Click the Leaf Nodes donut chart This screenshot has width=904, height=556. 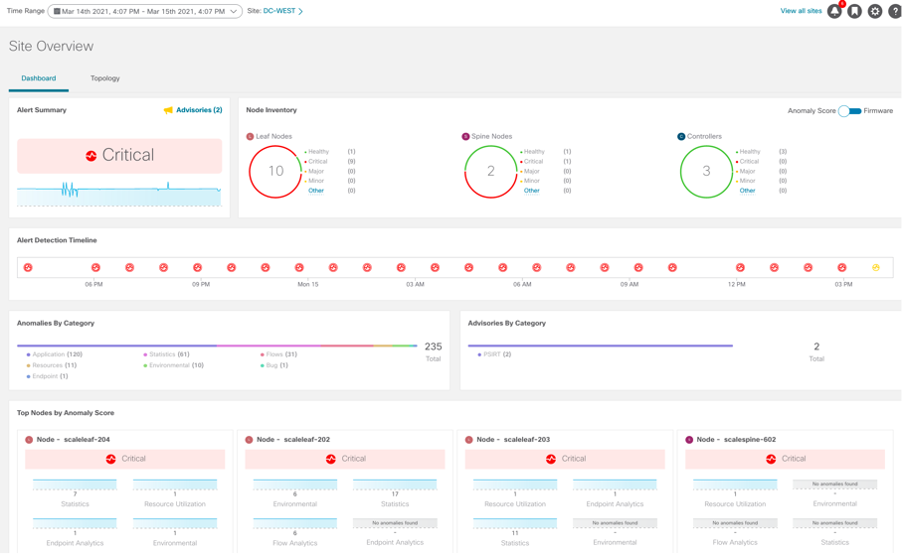275,171
